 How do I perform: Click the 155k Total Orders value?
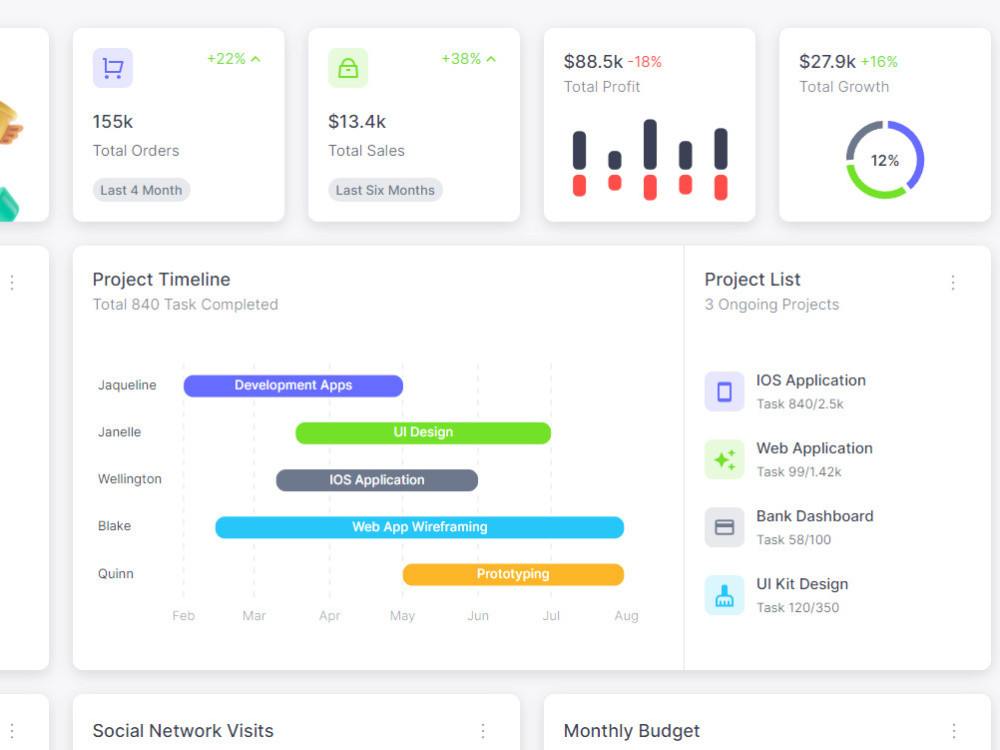(113, 122)
